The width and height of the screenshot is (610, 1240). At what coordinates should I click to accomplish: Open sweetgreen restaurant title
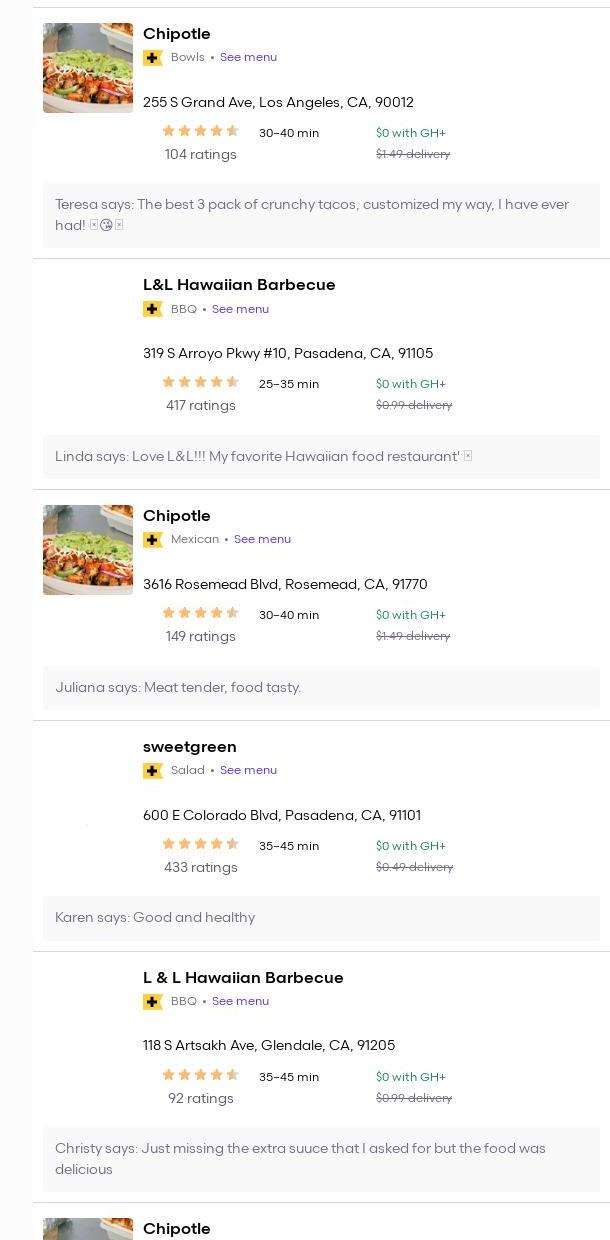click(190, 747)
